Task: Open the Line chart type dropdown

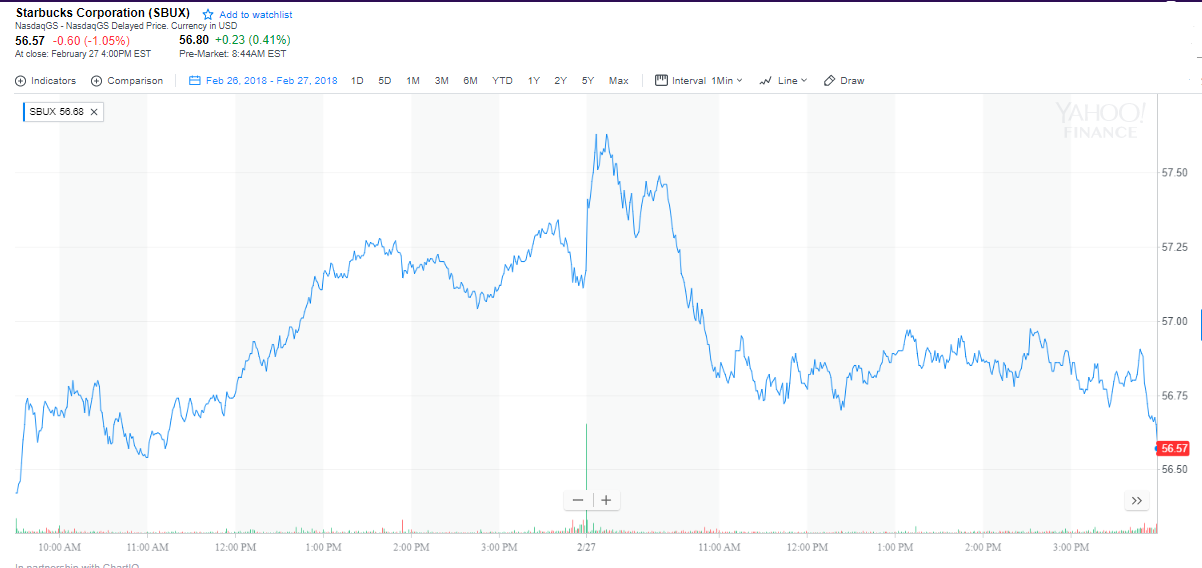Action: (x=783, y=81)
